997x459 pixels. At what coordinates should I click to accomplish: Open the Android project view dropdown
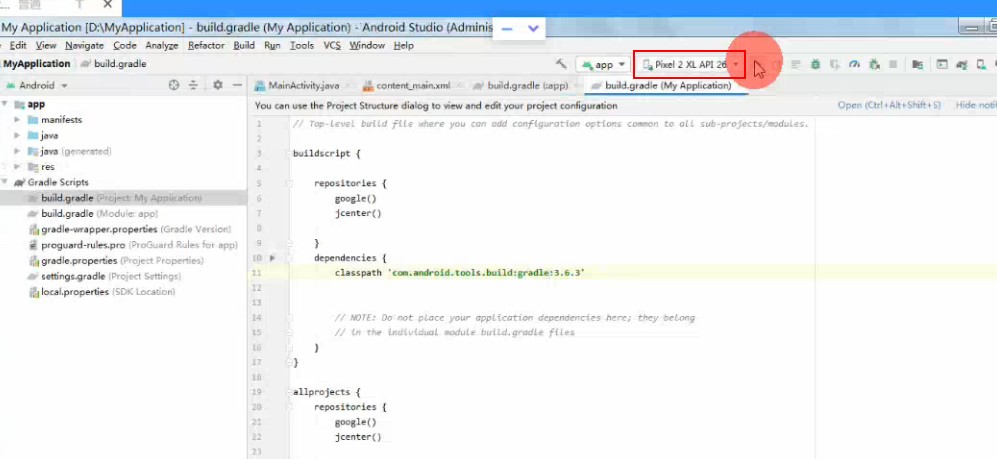click(36, 85)
